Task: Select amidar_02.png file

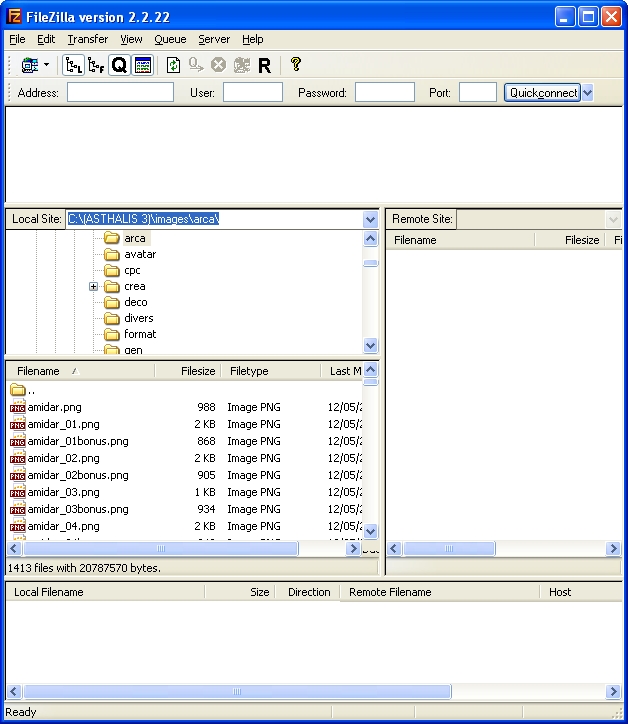Action: (x=63, y=458)
